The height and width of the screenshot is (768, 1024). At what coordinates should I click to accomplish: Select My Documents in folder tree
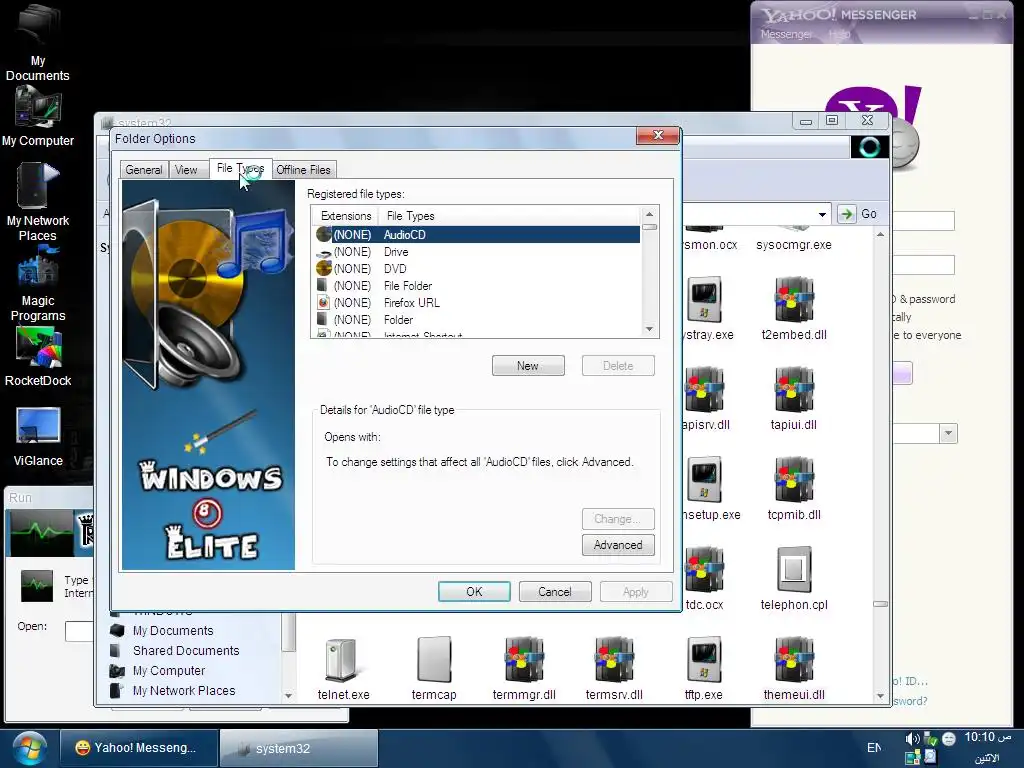tap(172, 631)
